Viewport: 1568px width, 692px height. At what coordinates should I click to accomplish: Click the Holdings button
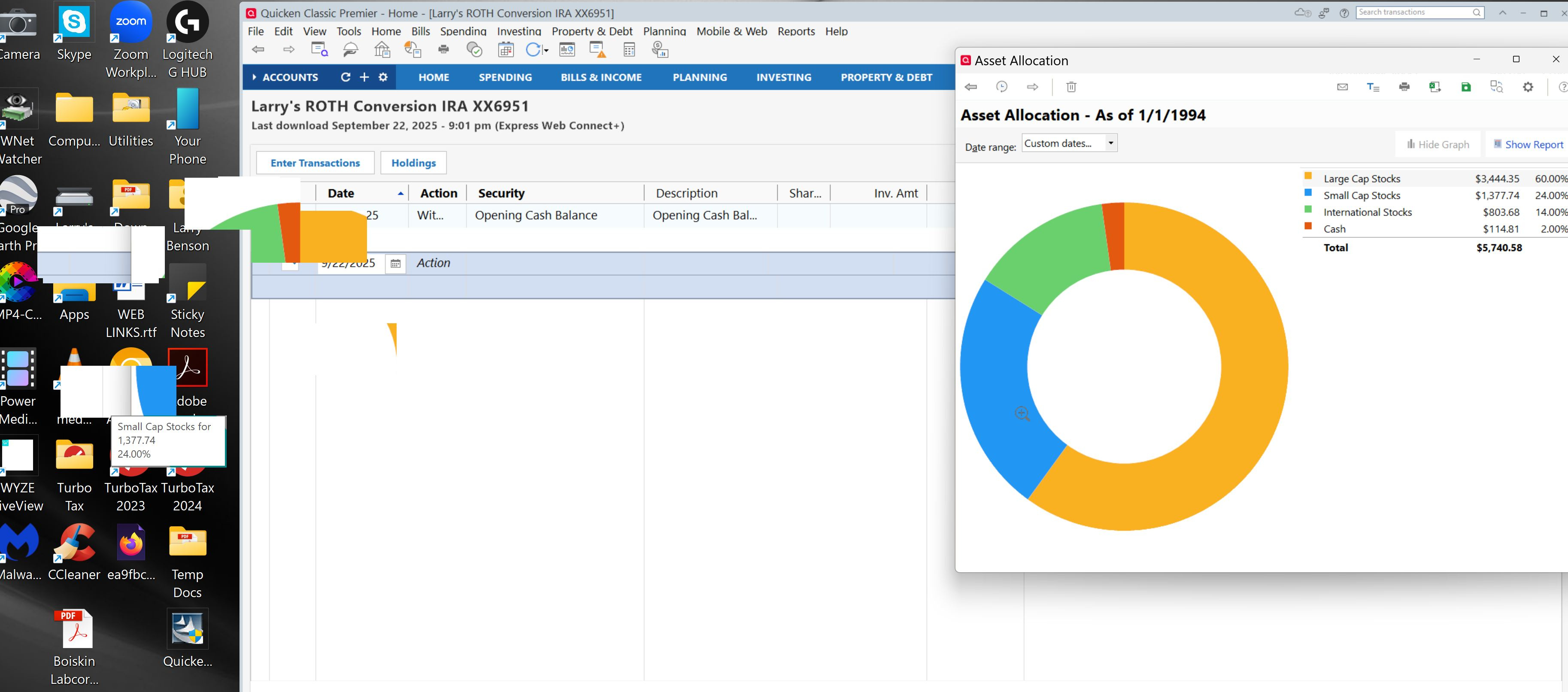click(x=413, y=163)
